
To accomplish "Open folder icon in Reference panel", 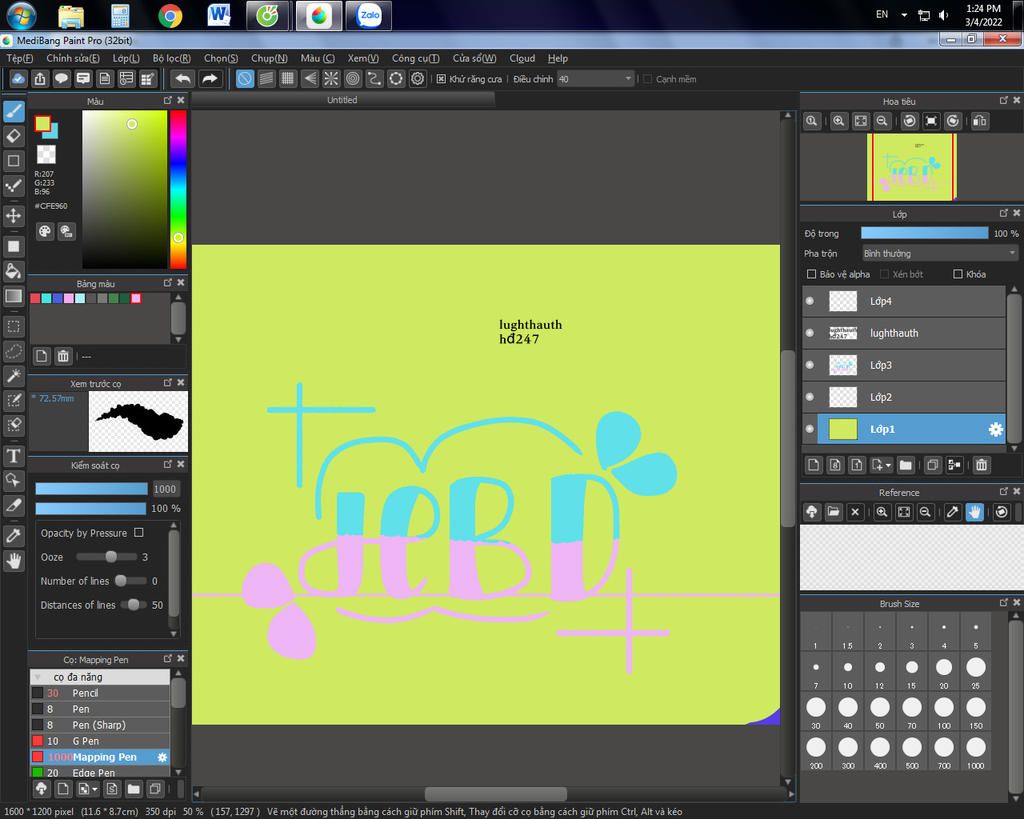I will point(833,512).
